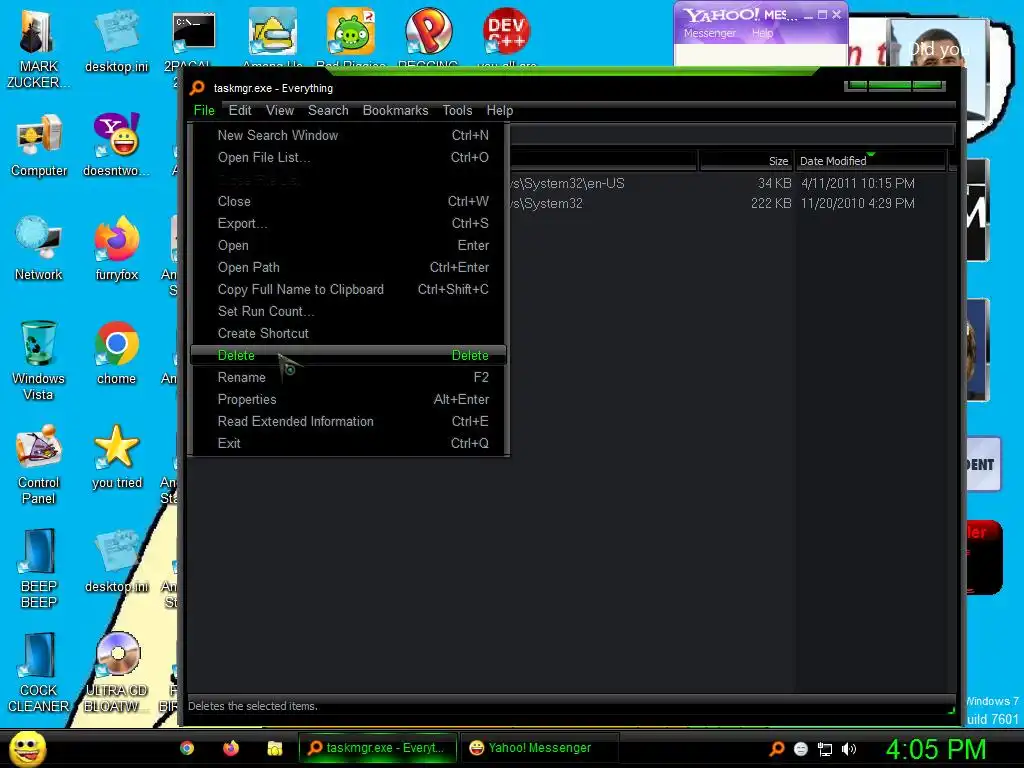
Task: Click the 4:05 PM taskbar clock
Action: coord(935,749)
